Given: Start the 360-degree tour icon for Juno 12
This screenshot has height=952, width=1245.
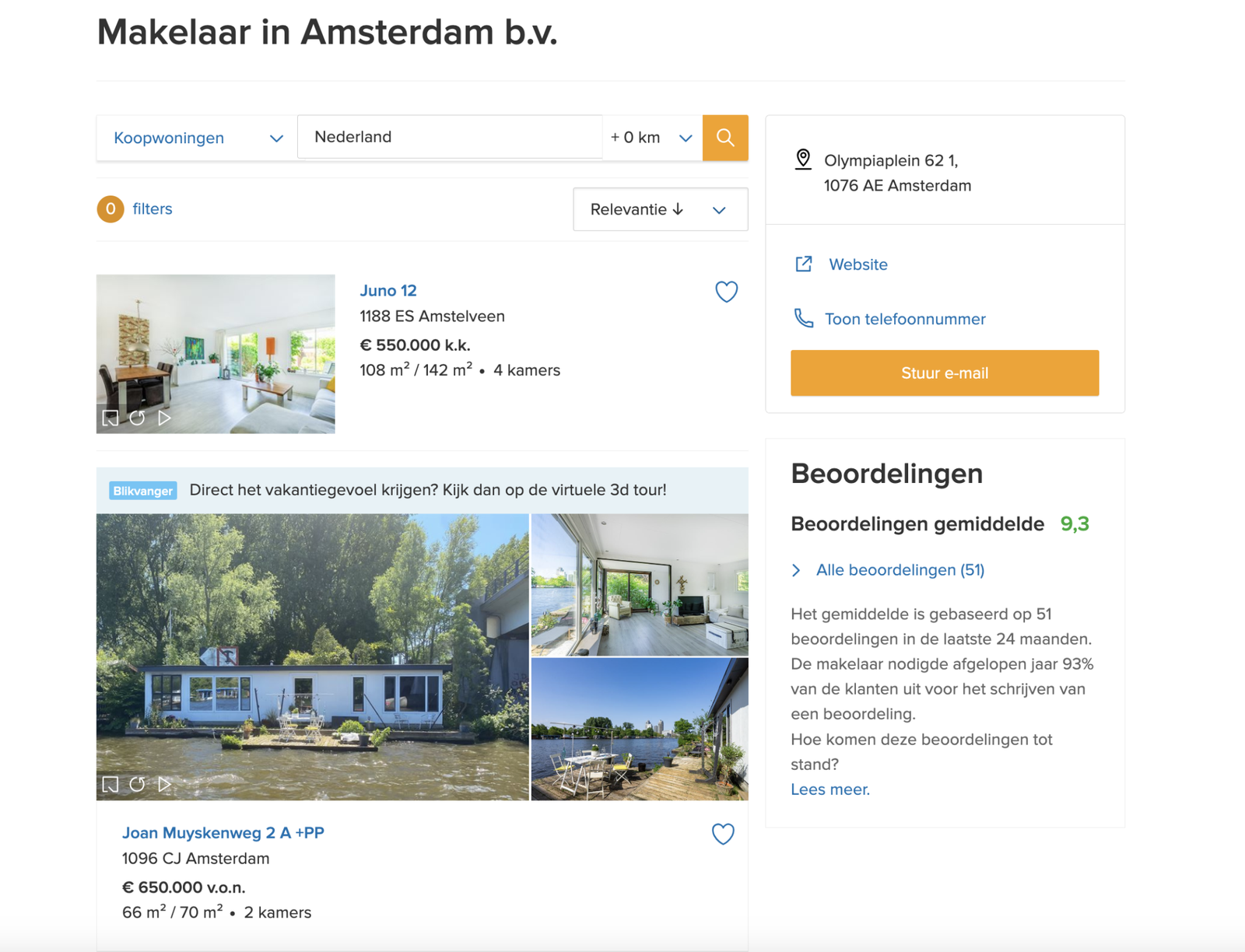Looking at the screenshot, I should tap(137, 417).
